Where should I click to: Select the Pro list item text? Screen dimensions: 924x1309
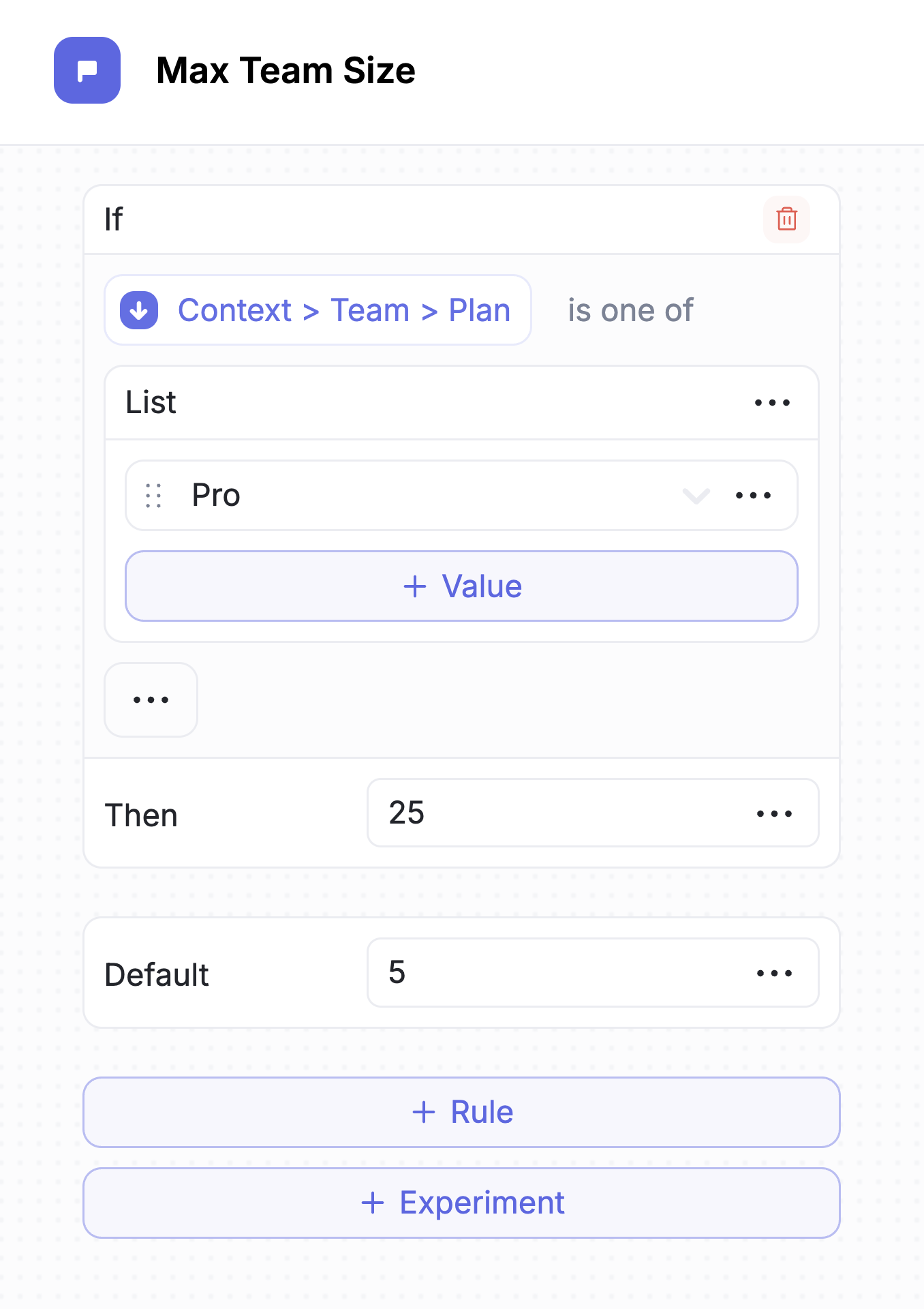216,496
